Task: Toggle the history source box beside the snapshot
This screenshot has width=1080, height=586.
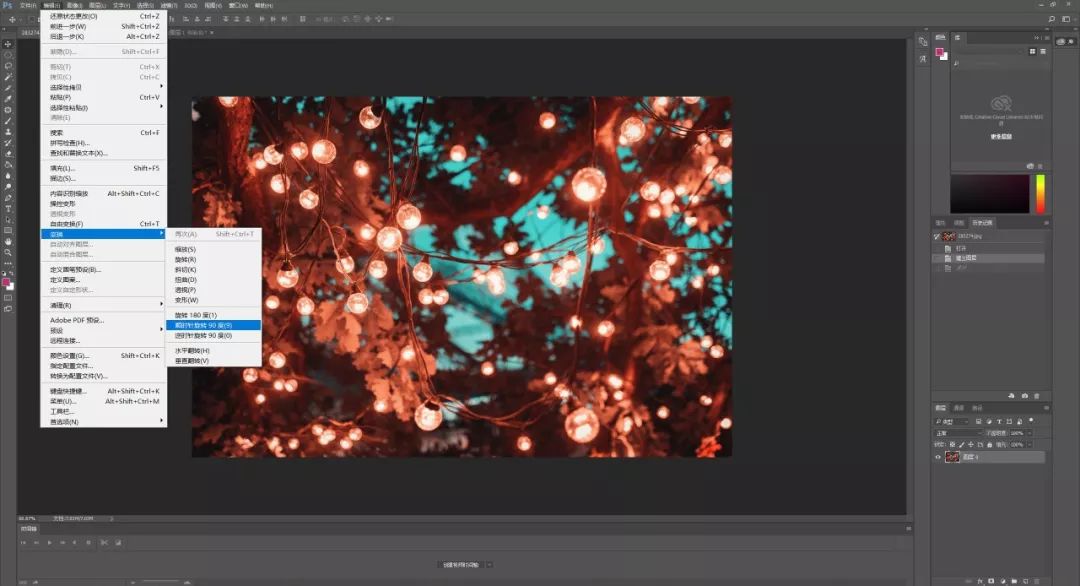Action: pos(938,237)
